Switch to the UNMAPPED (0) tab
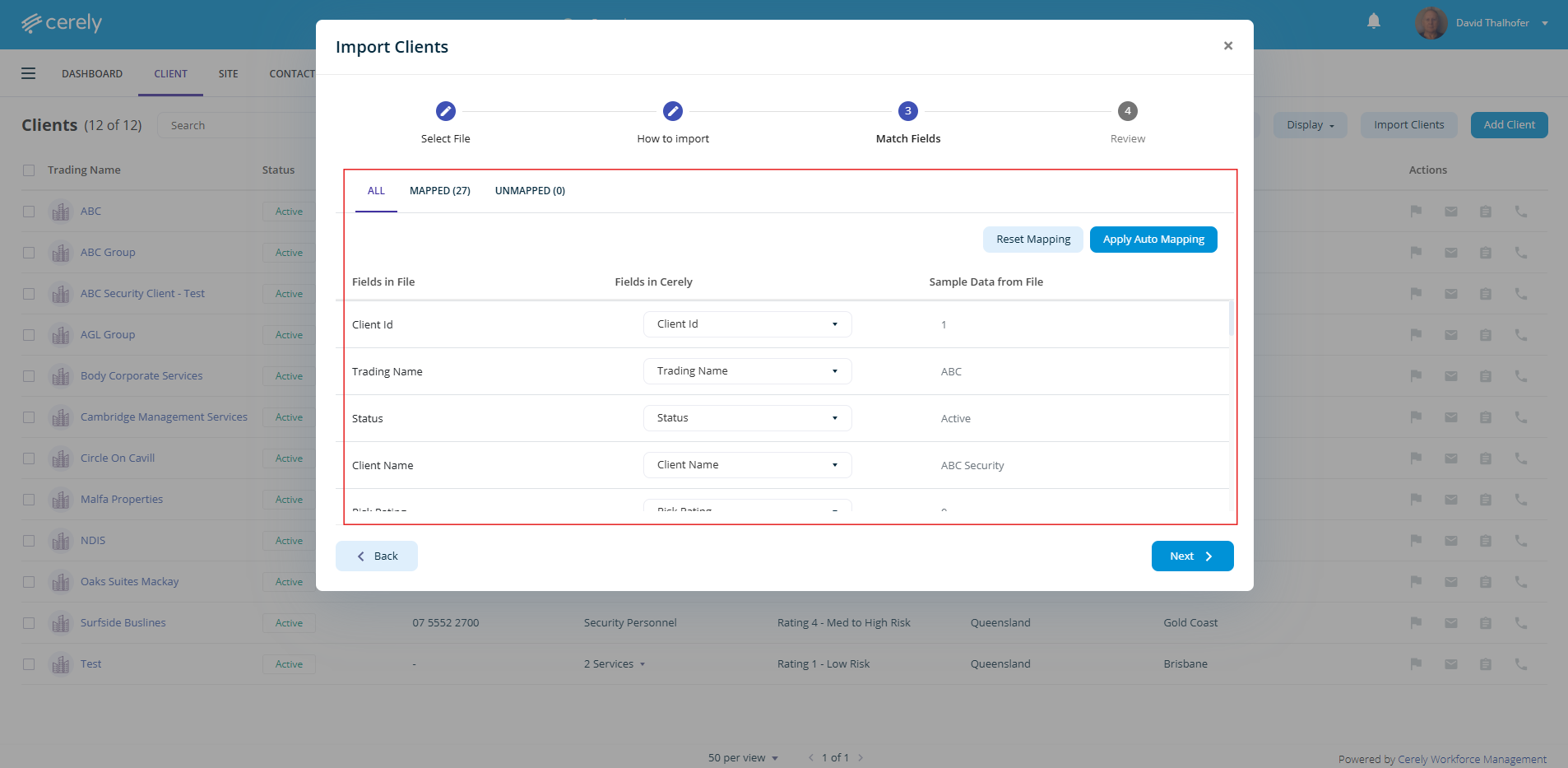 point(529,191)
